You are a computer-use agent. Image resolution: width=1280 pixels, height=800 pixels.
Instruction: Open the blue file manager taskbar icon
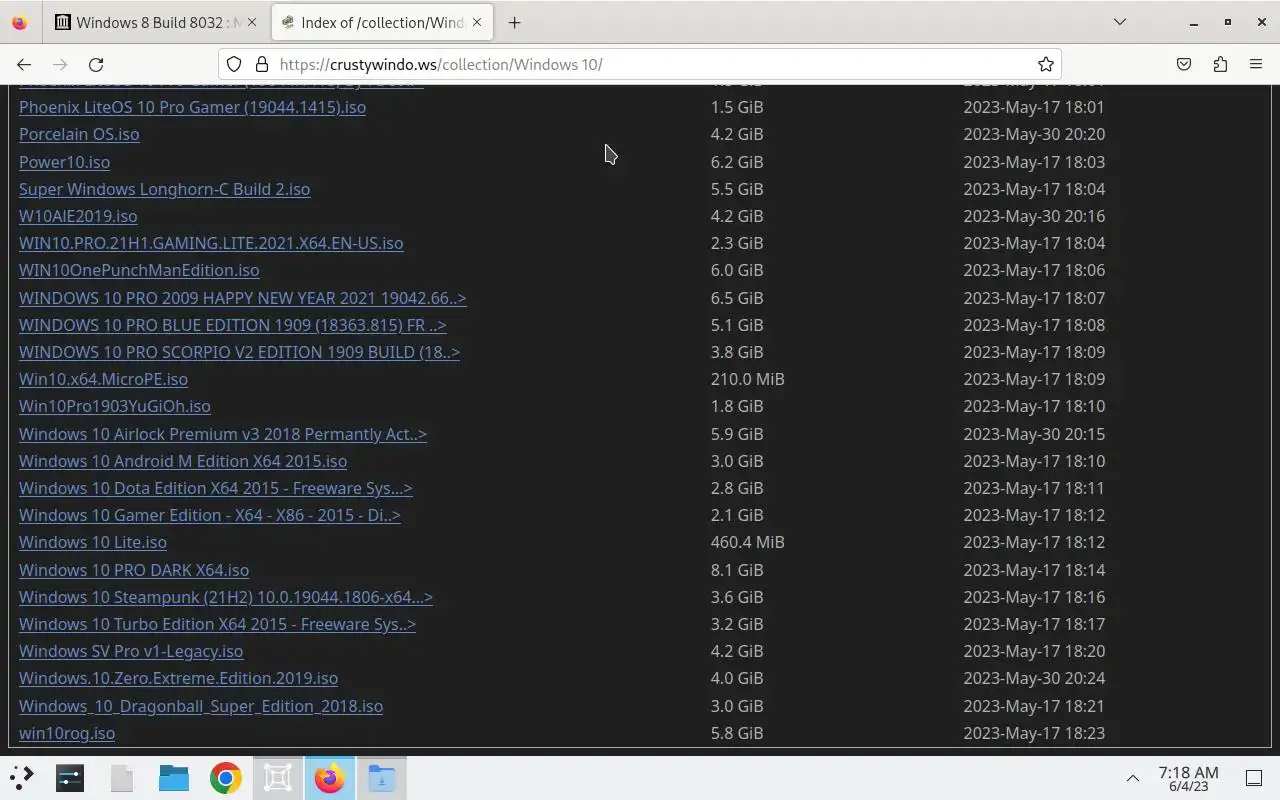(x=174, y=777)
